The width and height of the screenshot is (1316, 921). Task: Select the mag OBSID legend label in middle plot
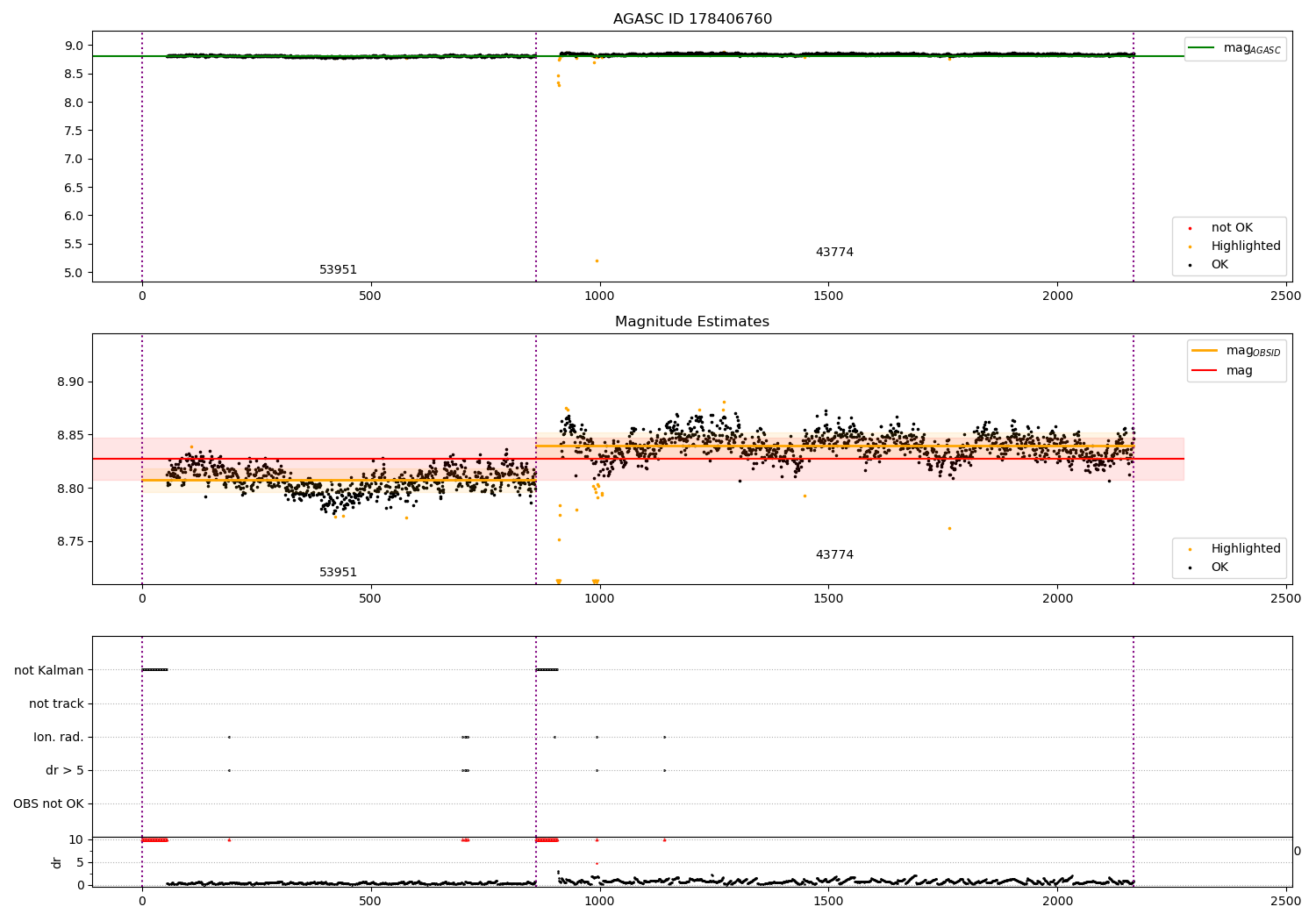point(1253,351)
